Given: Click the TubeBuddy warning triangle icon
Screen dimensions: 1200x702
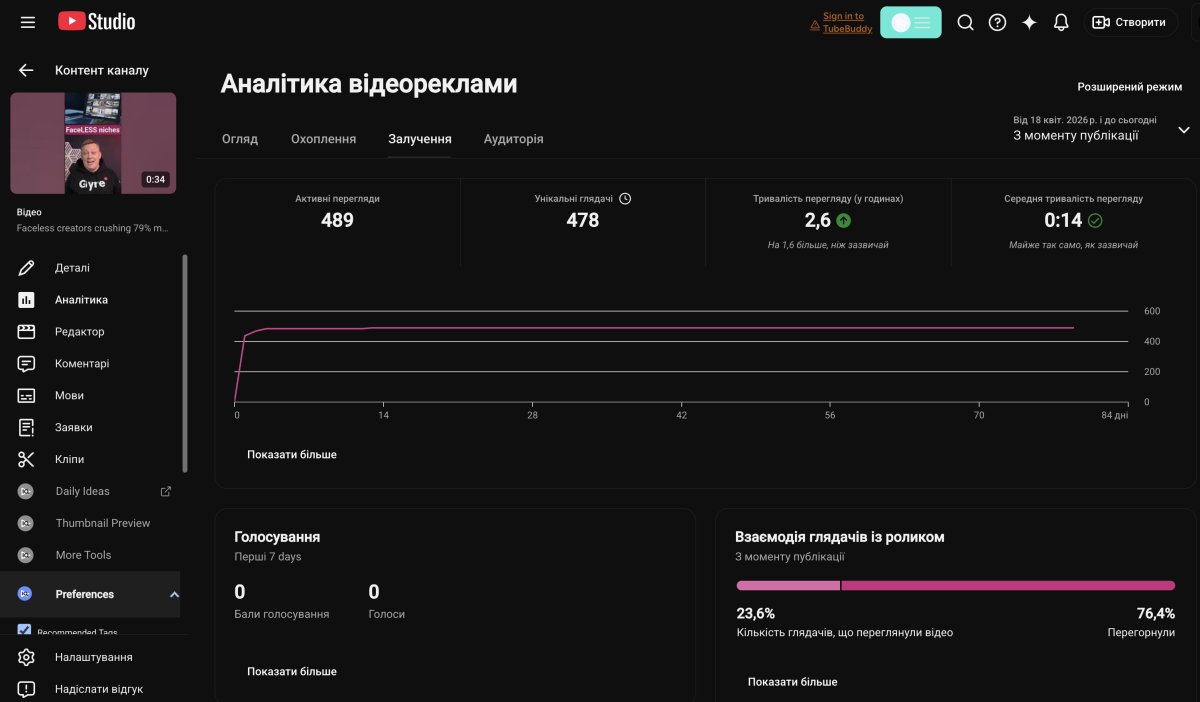Looking at the screenshot, I should (x=815, y=26).
